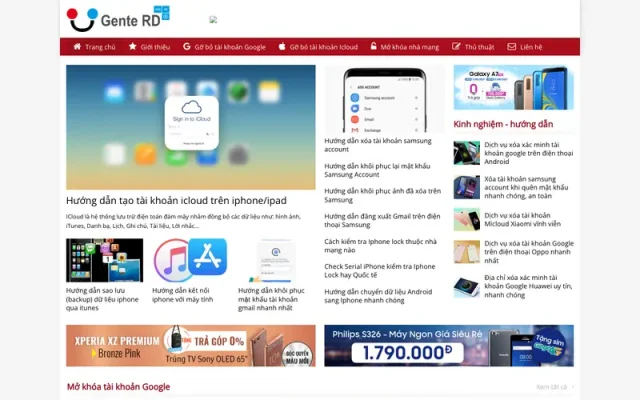This screenshot has width=640, height=400.
Task: Open link xóa tài khoản Google trên điện thoại Oppo
Action: (529, 252)
